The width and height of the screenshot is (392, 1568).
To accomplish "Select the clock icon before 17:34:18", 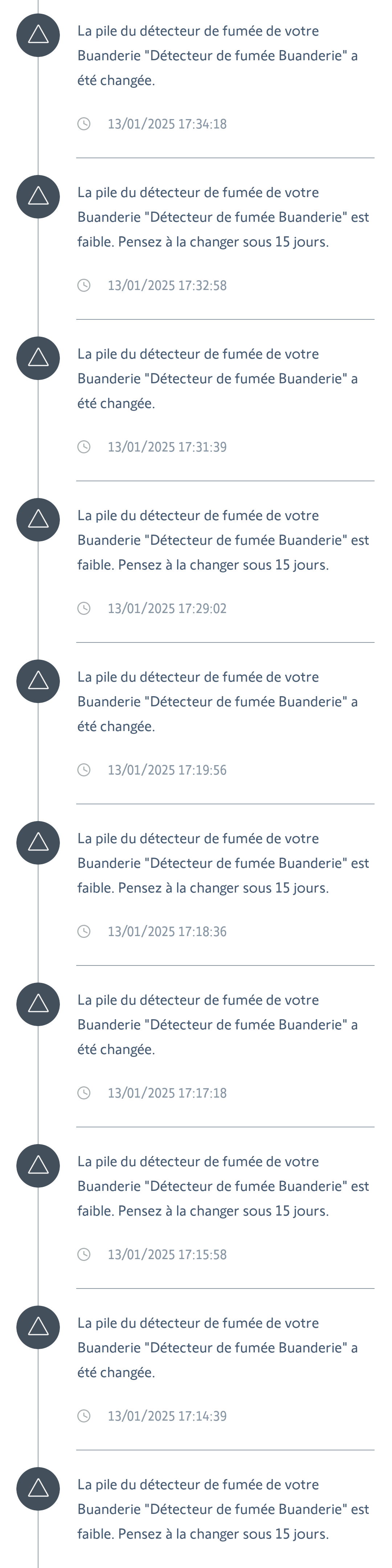I will click(84, 124).
